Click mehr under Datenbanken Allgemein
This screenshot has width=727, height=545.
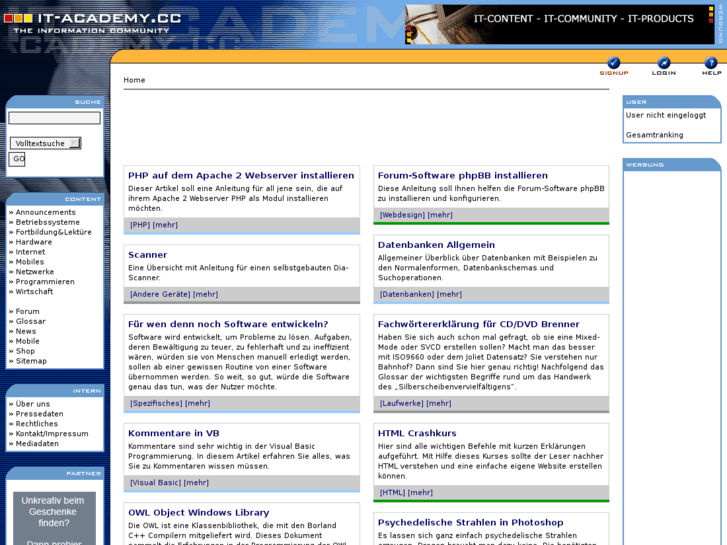[x=449, y=294]
